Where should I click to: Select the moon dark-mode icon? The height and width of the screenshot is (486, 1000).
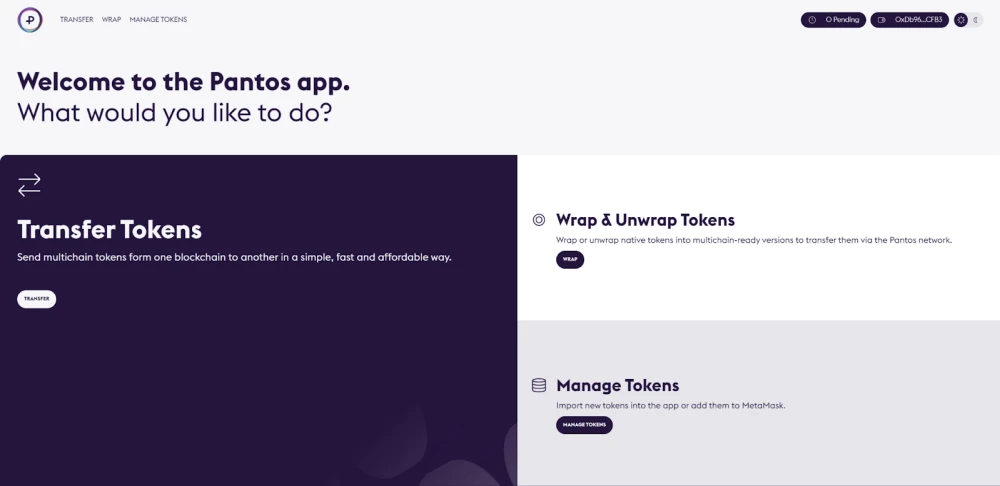(976, 20)
